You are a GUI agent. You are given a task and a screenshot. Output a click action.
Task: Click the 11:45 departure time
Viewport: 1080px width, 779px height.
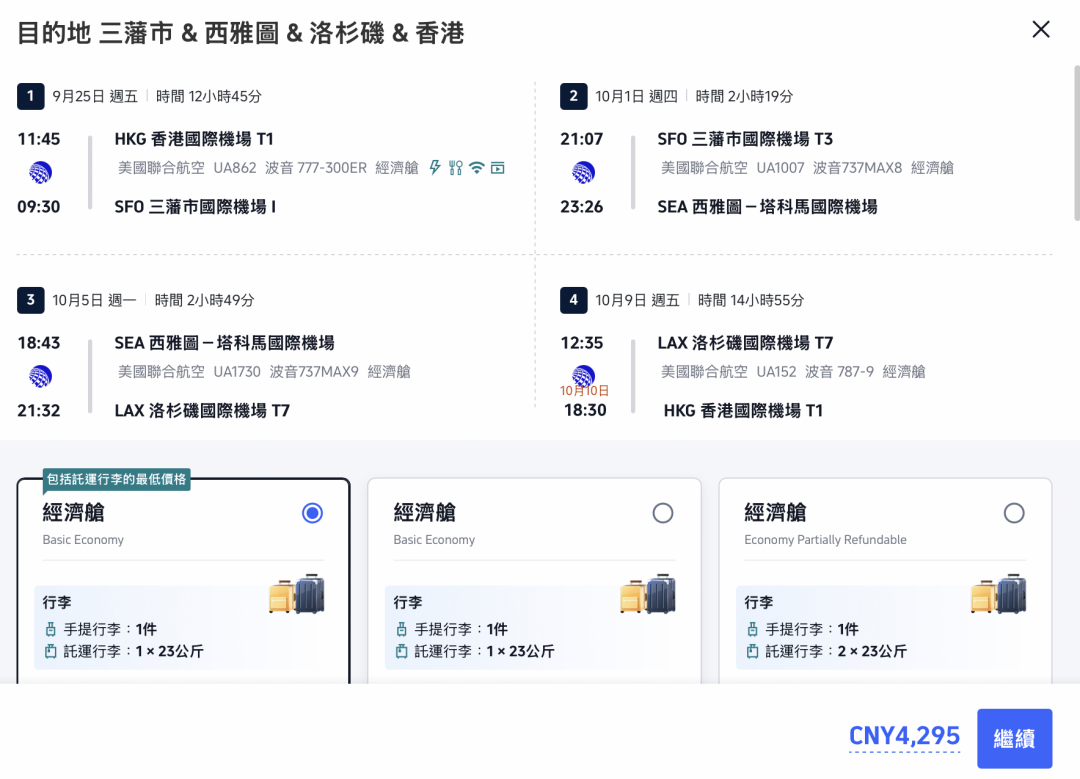pos(39,139)
